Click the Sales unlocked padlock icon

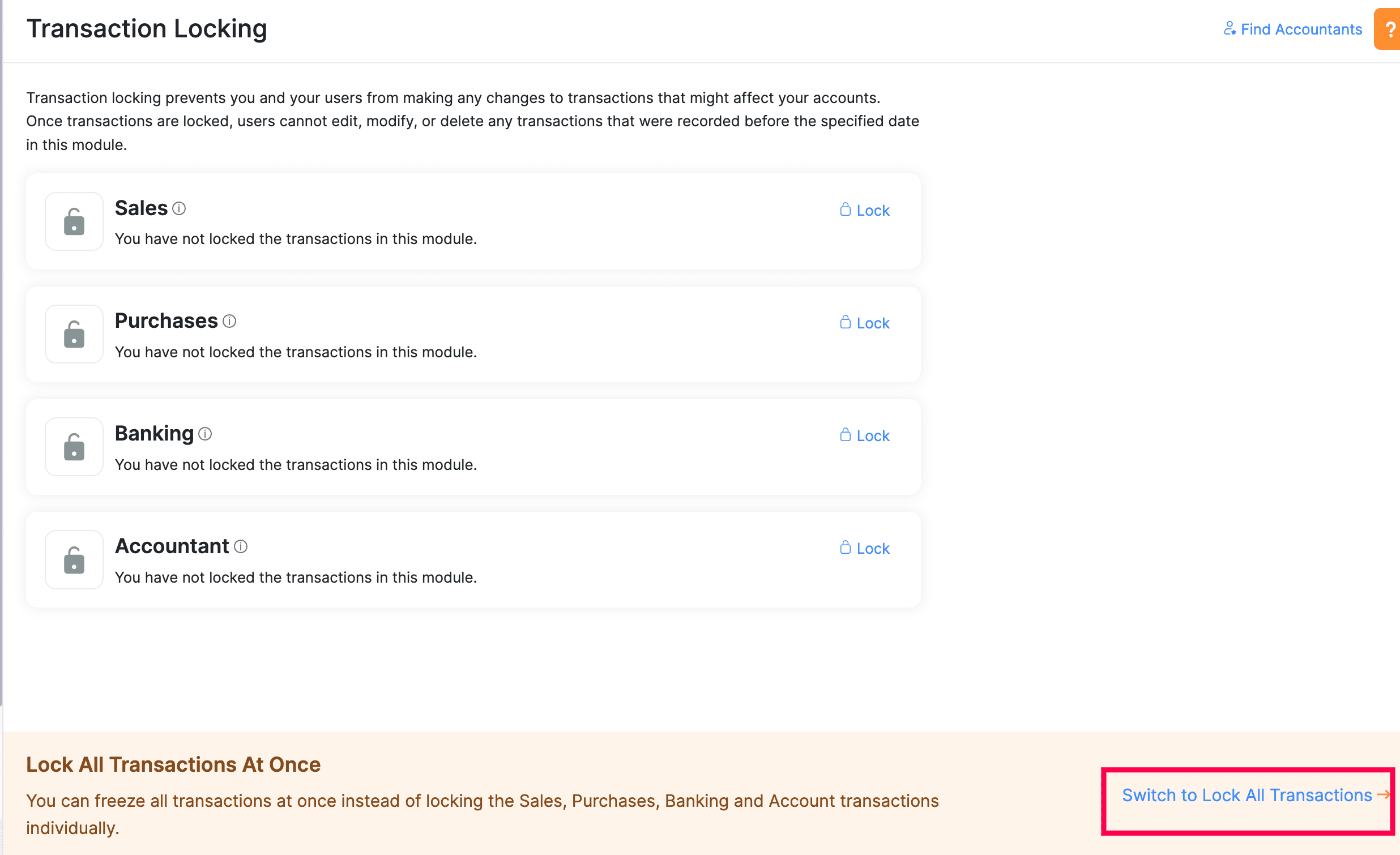74,221
